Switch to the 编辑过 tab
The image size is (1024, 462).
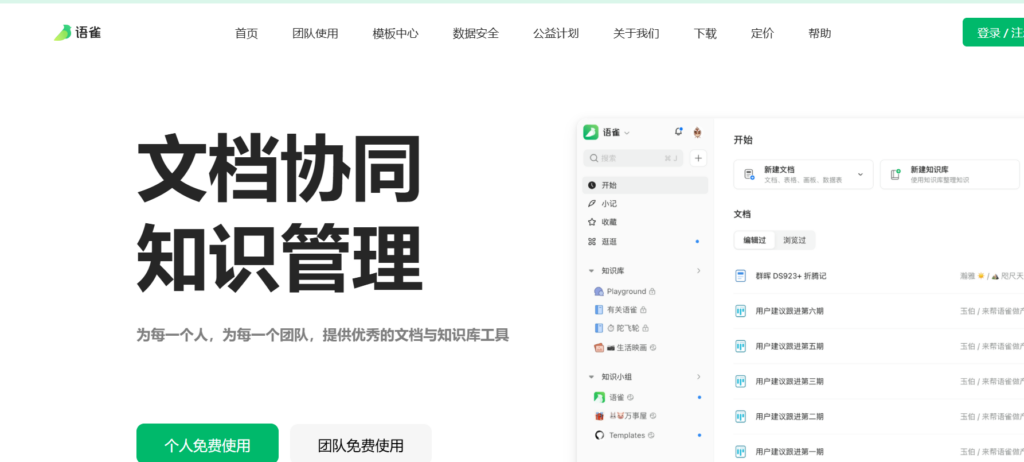coord(754,240)
